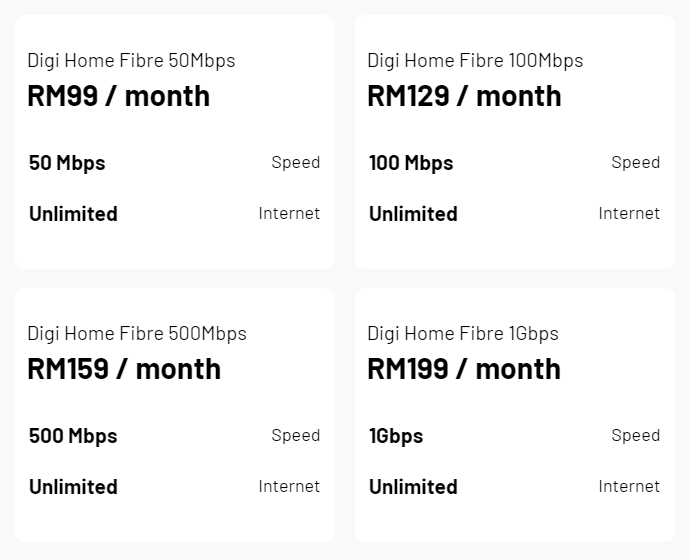The width and height of the screenshot is (690, 560).
Task: Select the RM99 / month price
Action: coord(118,96)
